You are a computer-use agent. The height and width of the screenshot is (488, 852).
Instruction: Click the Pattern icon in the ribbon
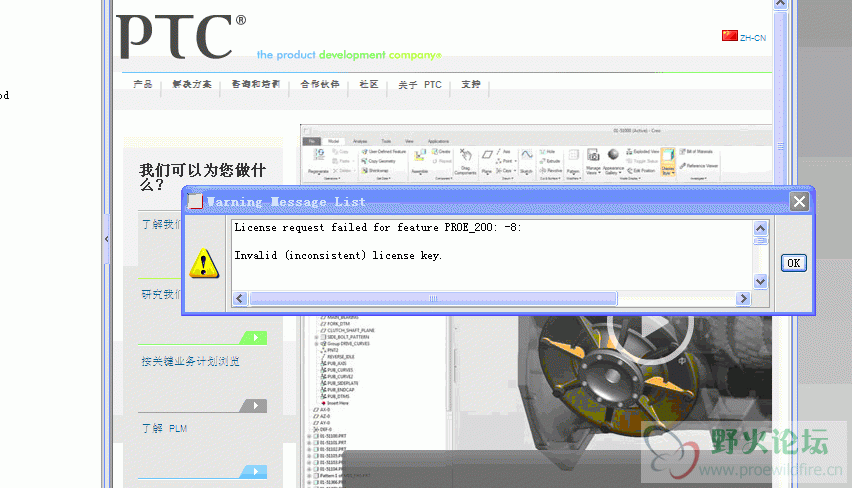pyautogui.click(x=573, y=155)
